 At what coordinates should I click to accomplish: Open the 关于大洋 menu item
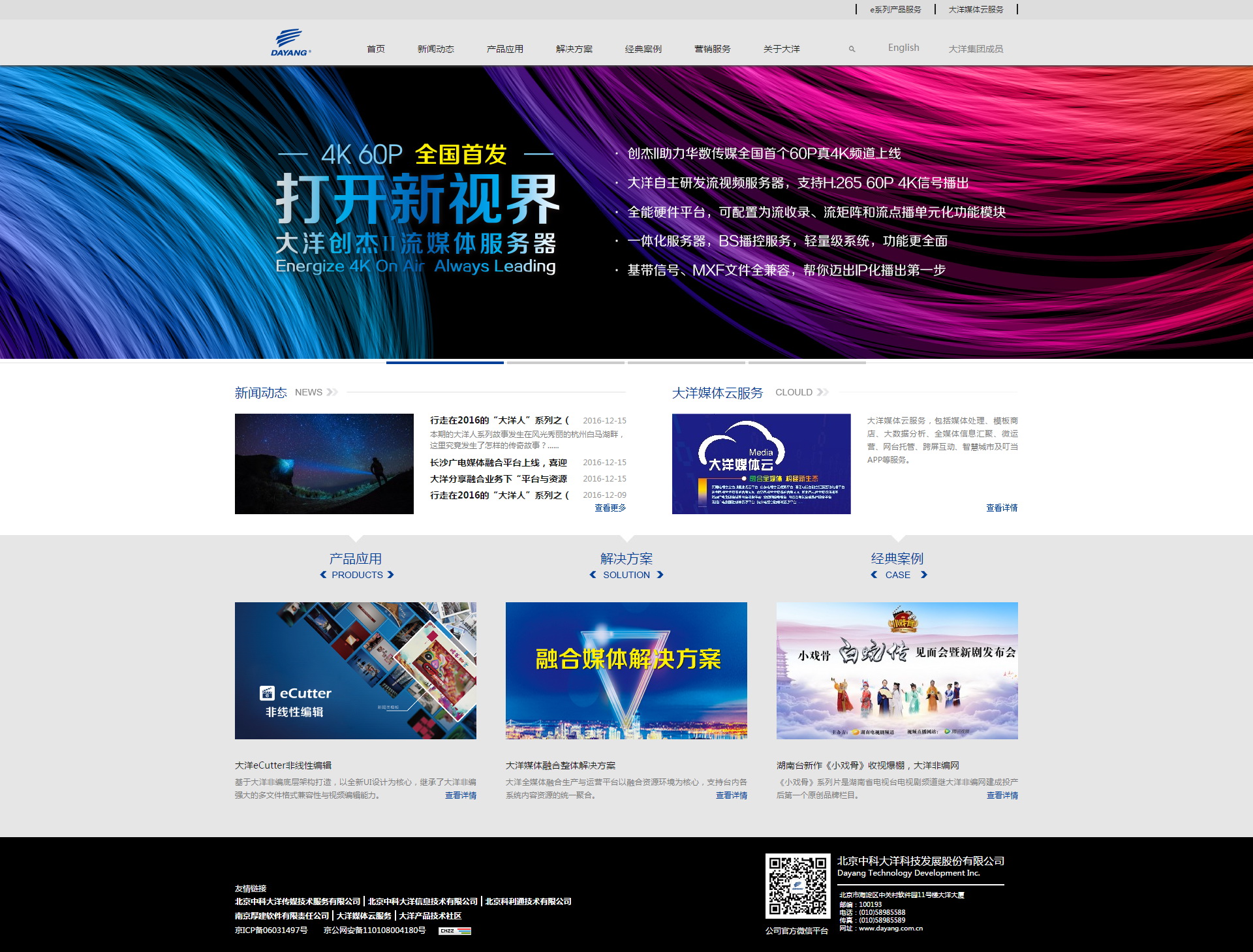coord(782,49)
